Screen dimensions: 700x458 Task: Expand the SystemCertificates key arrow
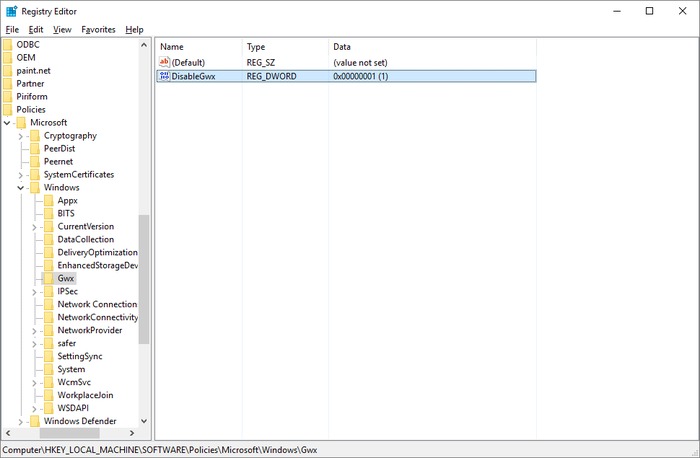(21, 175)
